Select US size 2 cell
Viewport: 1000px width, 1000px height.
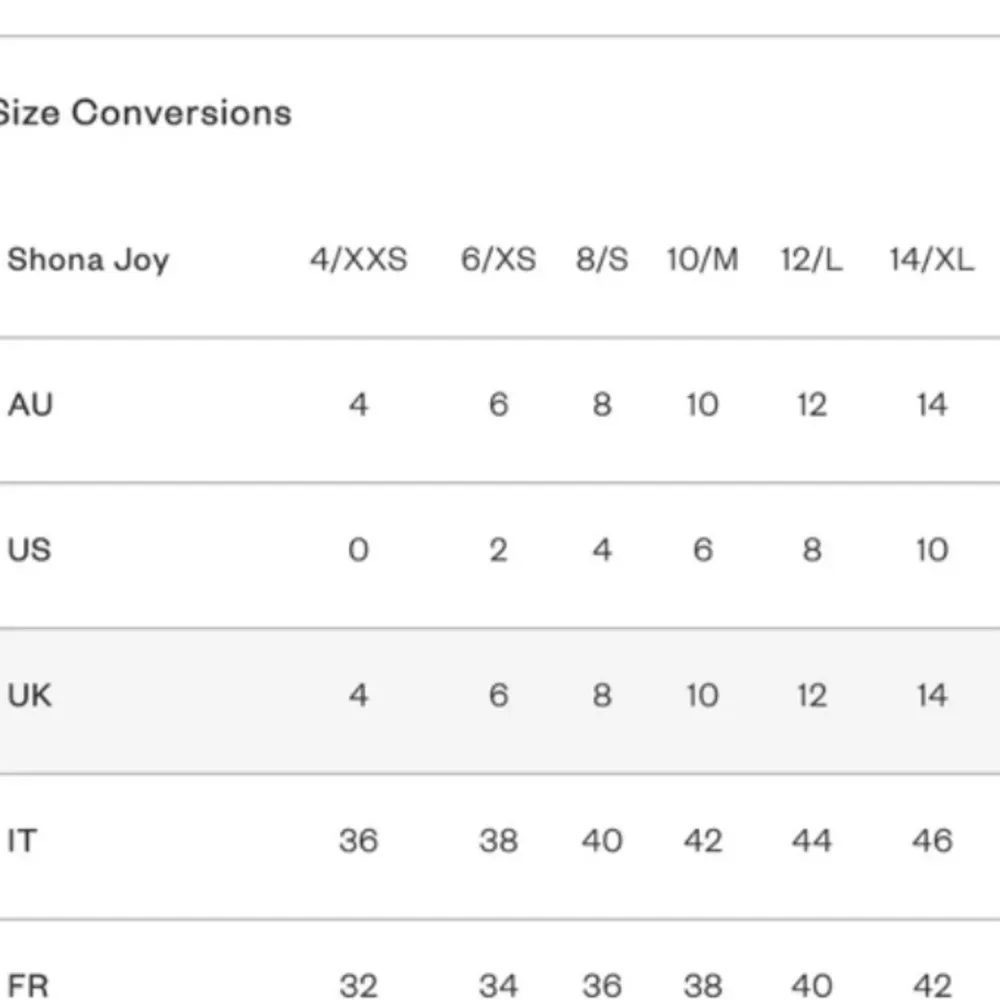click(x=498, y=550)
